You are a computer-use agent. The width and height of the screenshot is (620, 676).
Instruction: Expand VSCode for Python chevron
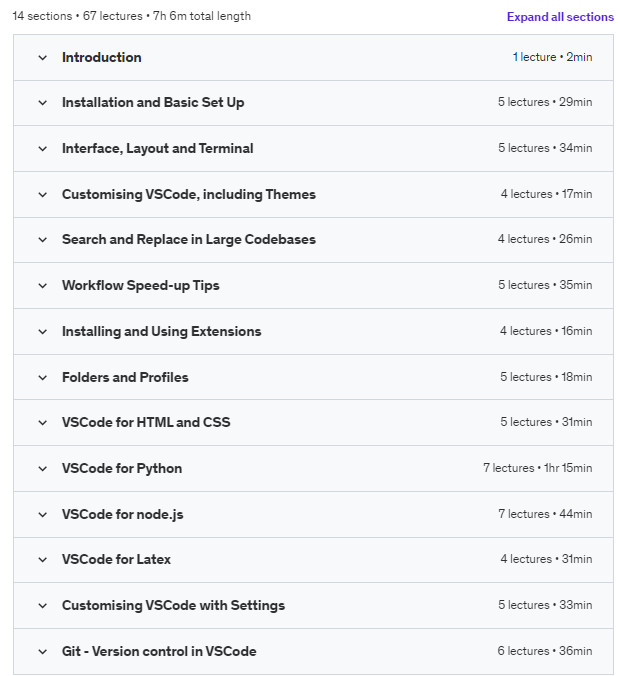coord(42,469)
